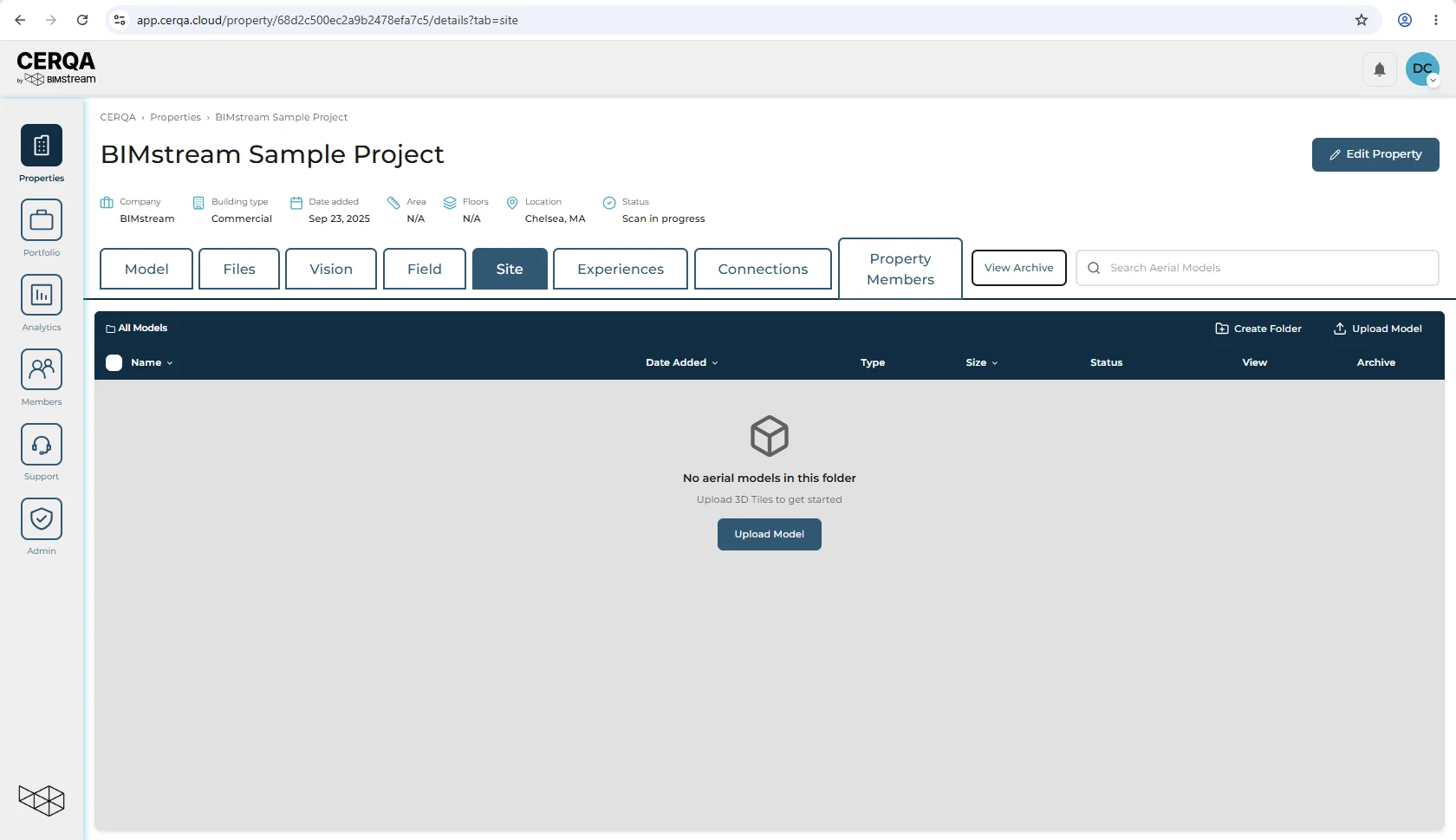Click the Properties breadcrumb link
Viewport: 1456px width, 840px height.
[x=175, y=117]
